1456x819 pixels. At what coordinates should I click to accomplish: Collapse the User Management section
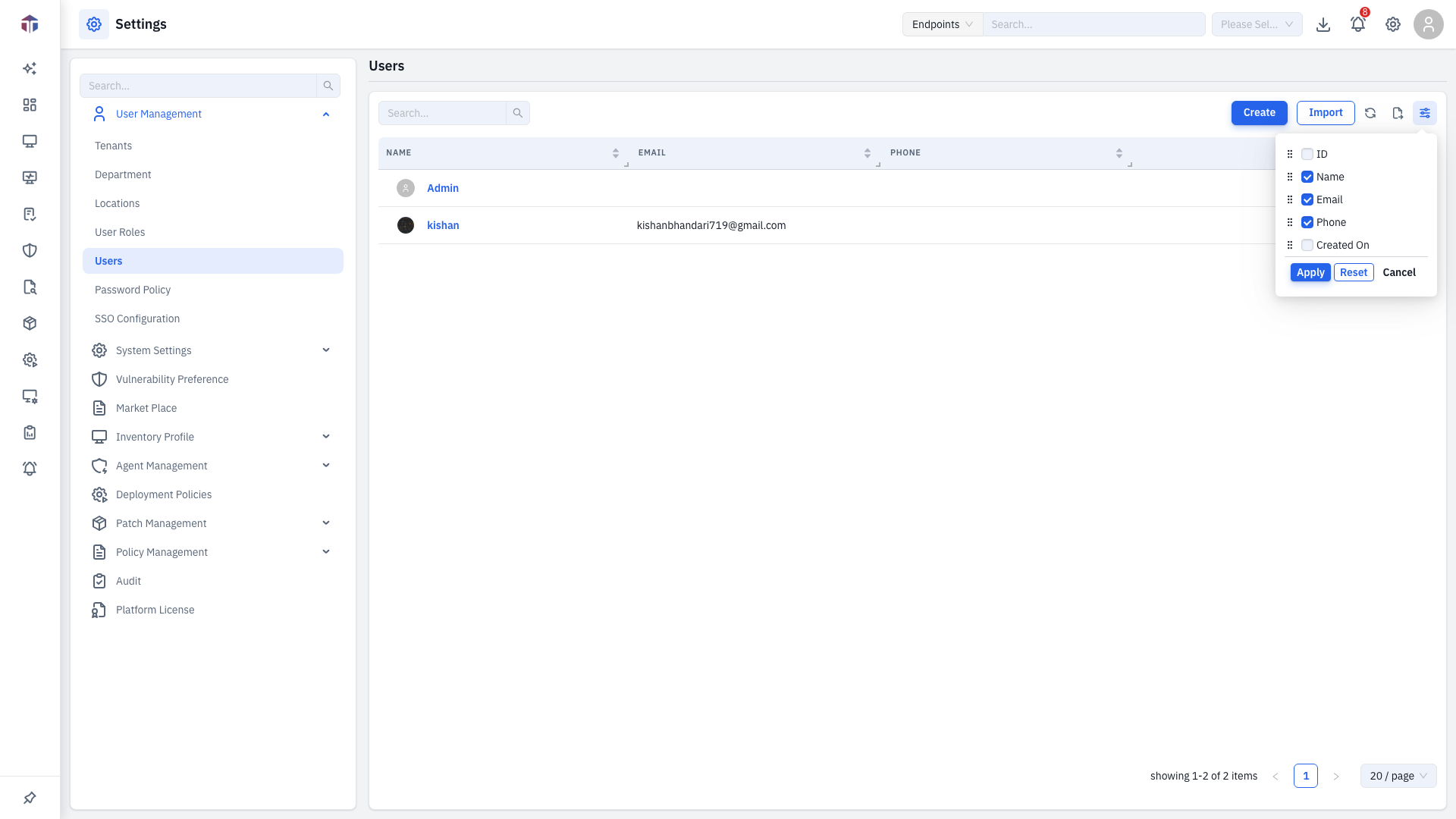pyautogui.click(x=326, y=114)
